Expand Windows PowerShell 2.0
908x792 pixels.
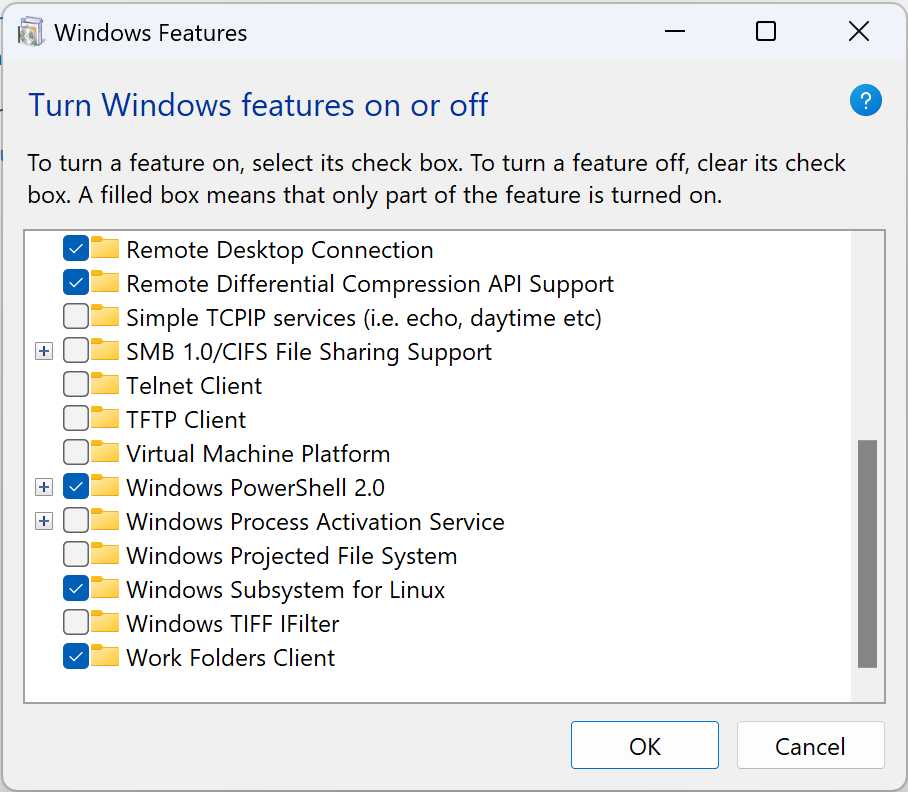coord(44,487)
